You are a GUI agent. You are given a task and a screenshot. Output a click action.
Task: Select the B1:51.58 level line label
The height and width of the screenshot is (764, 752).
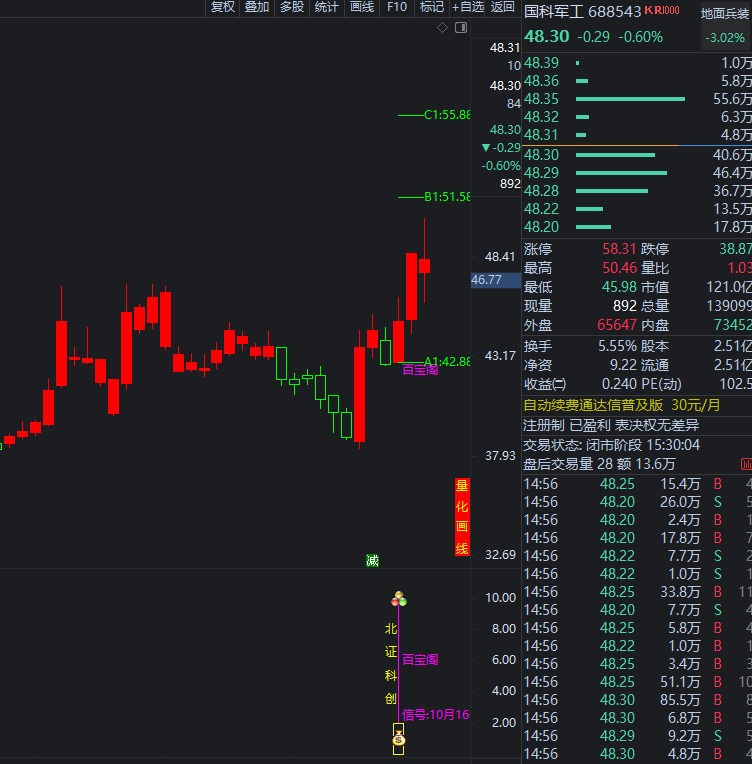[x=447, y=197]
